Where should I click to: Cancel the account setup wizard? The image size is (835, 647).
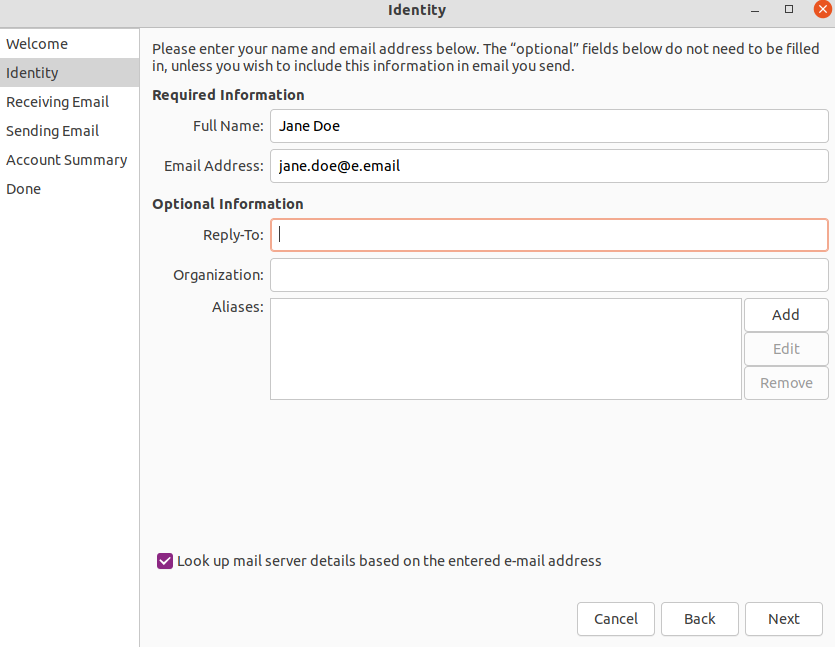(615, 619)
